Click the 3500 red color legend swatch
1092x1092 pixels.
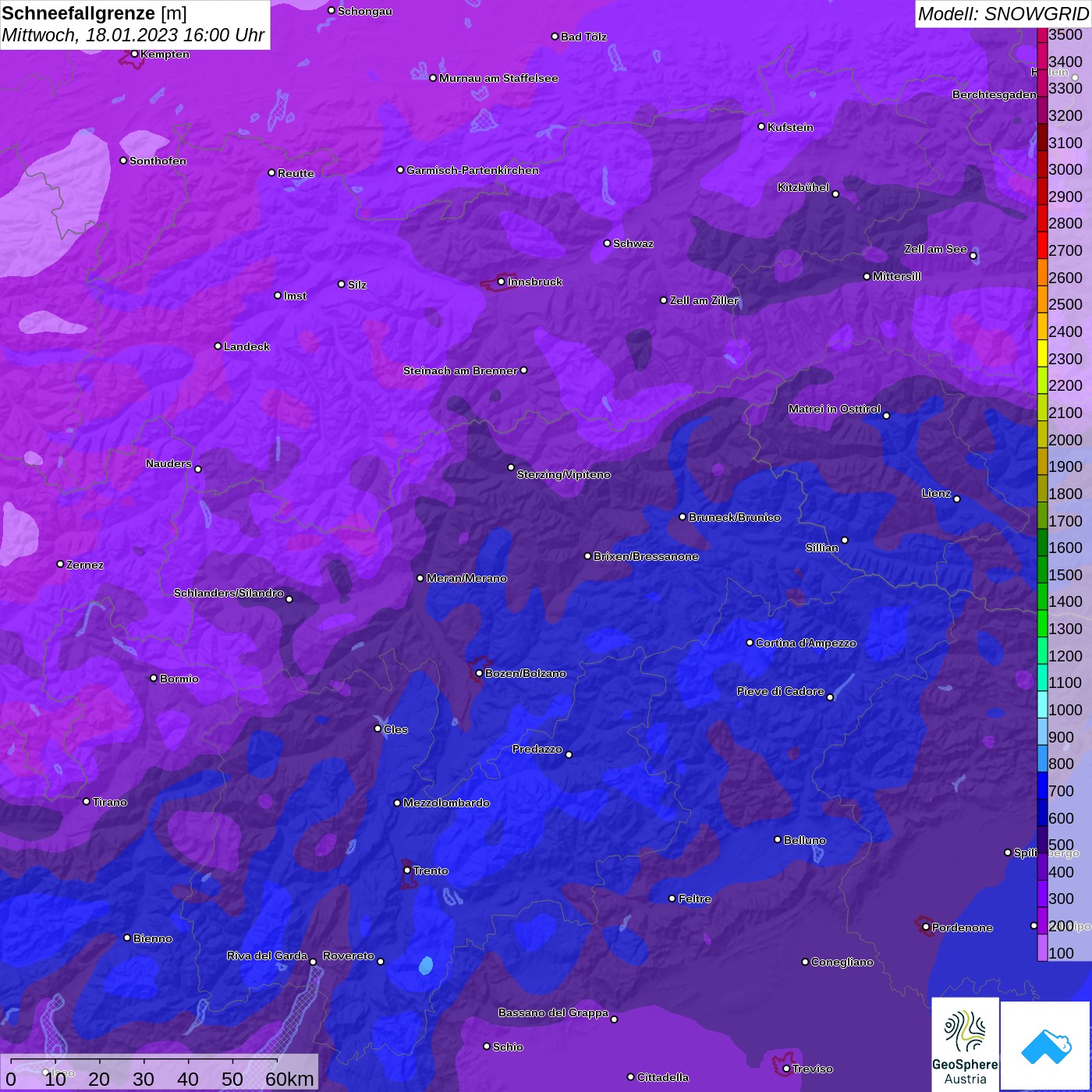[x=1042, y=35]
